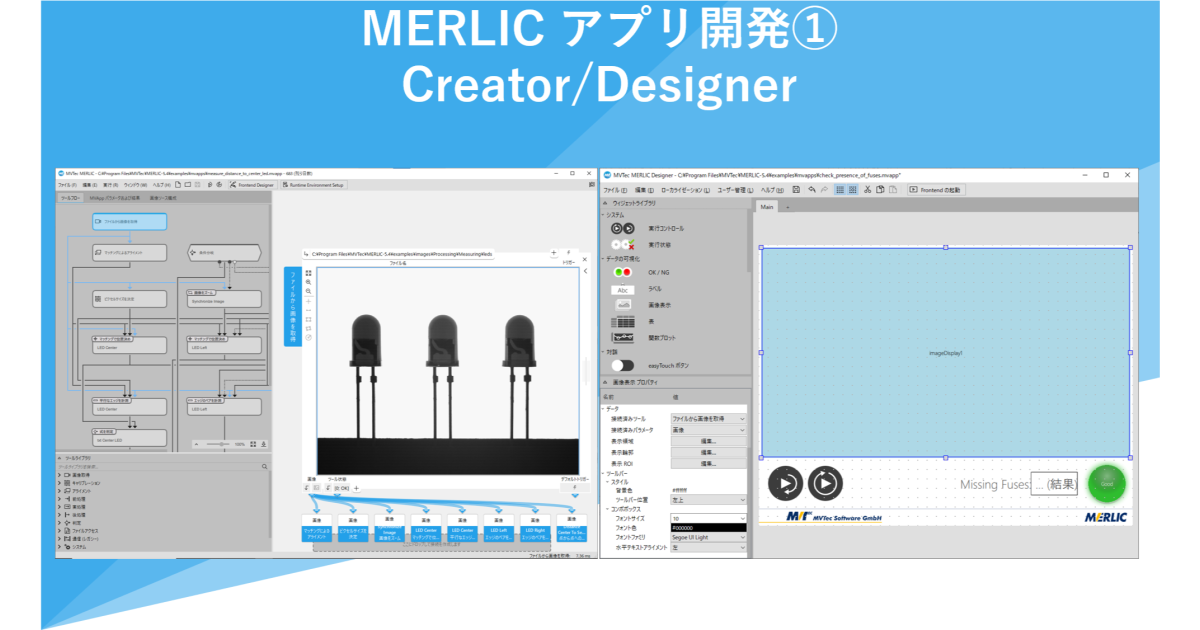Click the tool flow zoom slider

[x=220, y=444]
